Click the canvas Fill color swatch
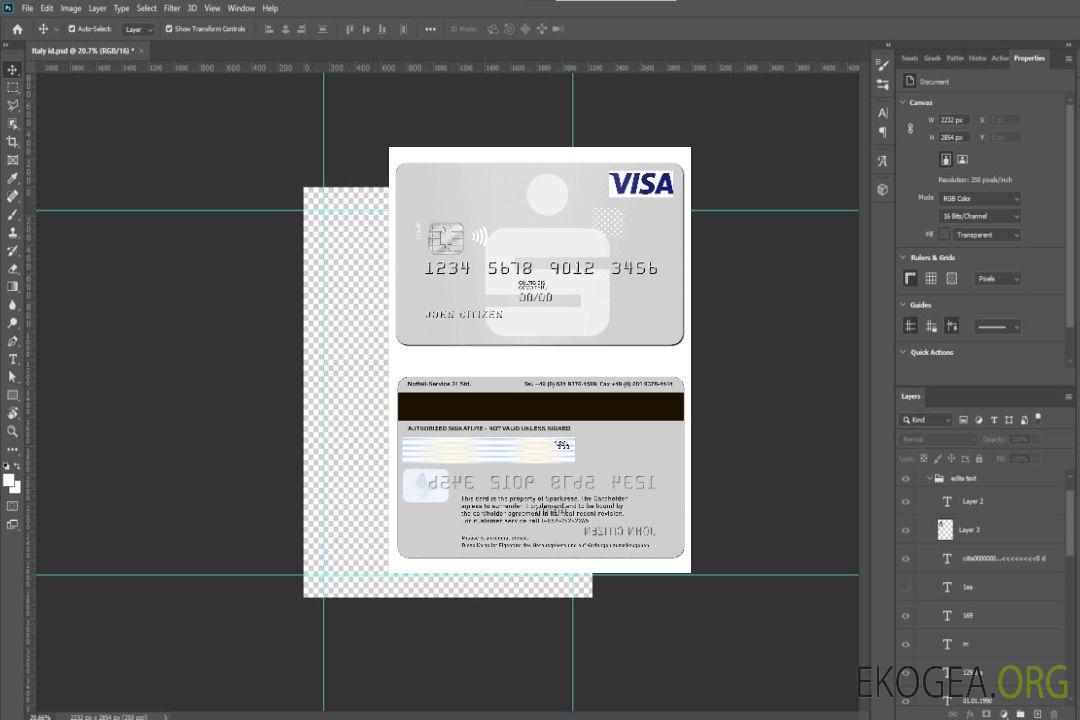Image resolution: width=1080 pixels, height=720 pixels. point(944,235)
